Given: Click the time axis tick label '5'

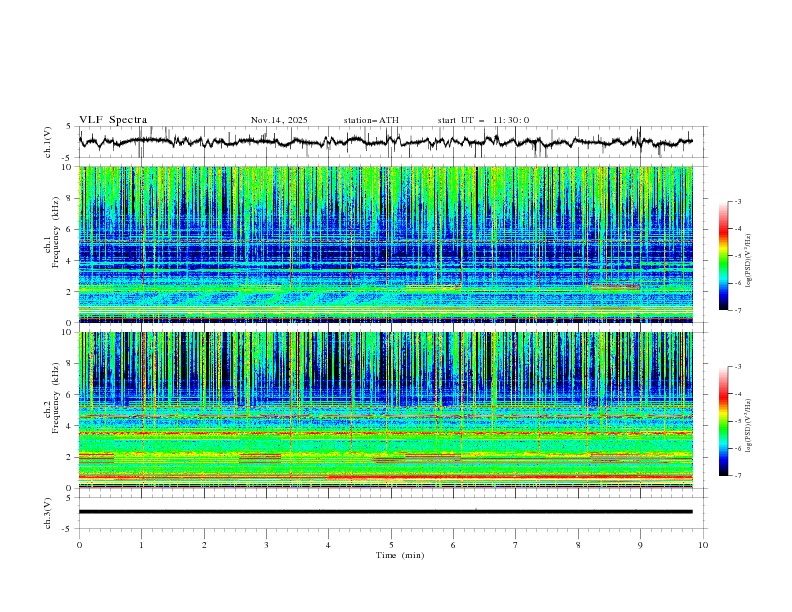Looking at the screenshot, I should pos(391,545).
